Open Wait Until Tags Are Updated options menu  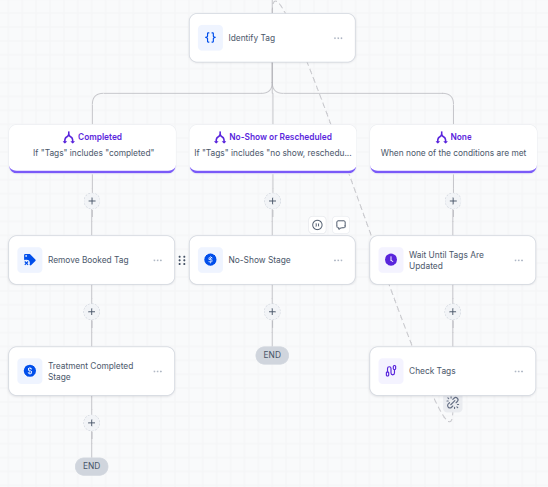tap(519, 260)
